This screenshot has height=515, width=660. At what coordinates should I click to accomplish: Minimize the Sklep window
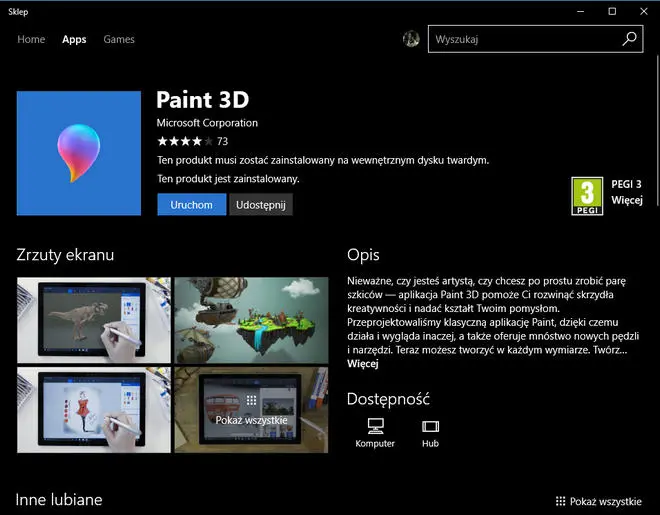click(x=580, y=11)
